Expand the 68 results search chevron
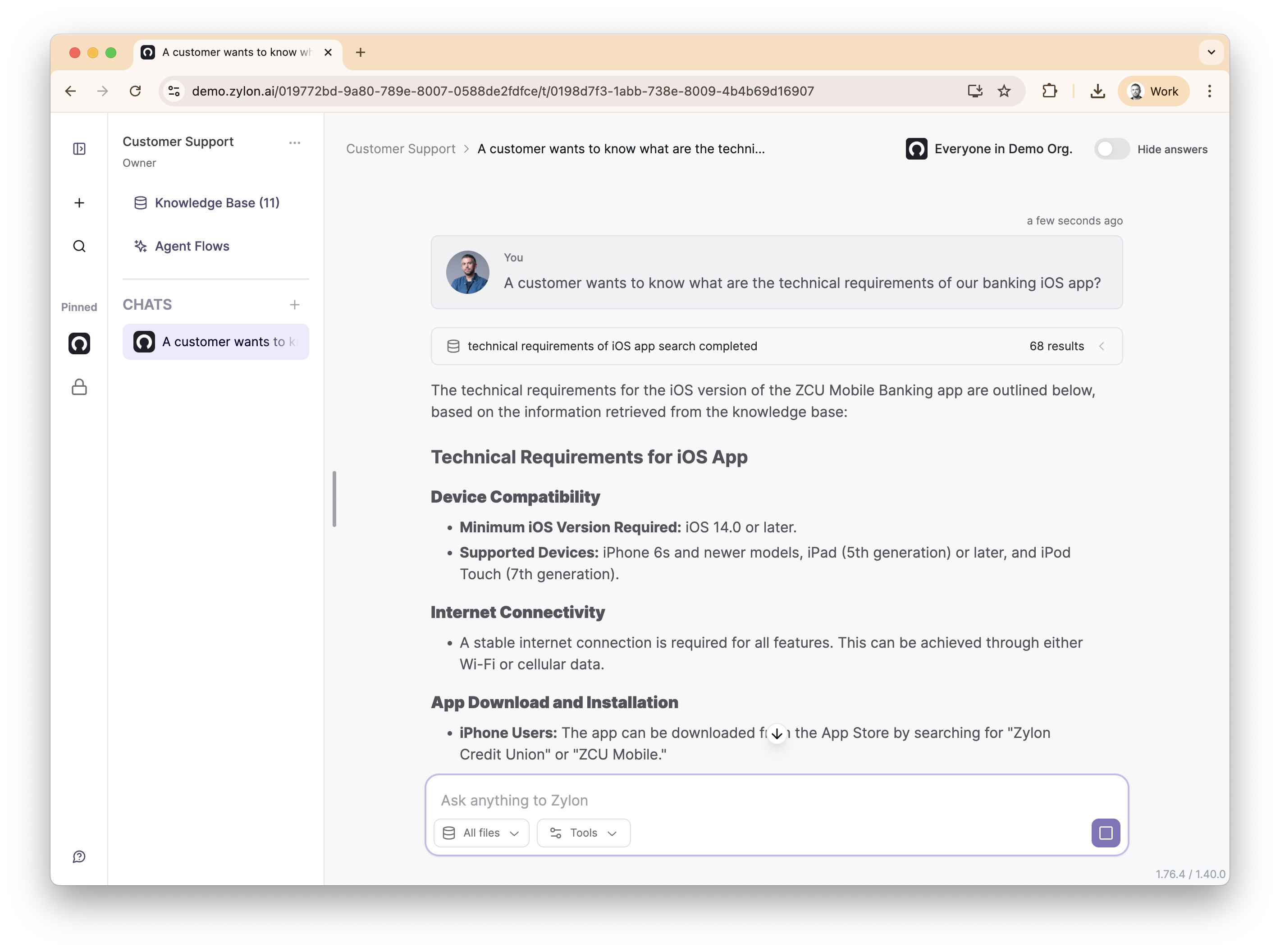 (x=1102, y=346)
